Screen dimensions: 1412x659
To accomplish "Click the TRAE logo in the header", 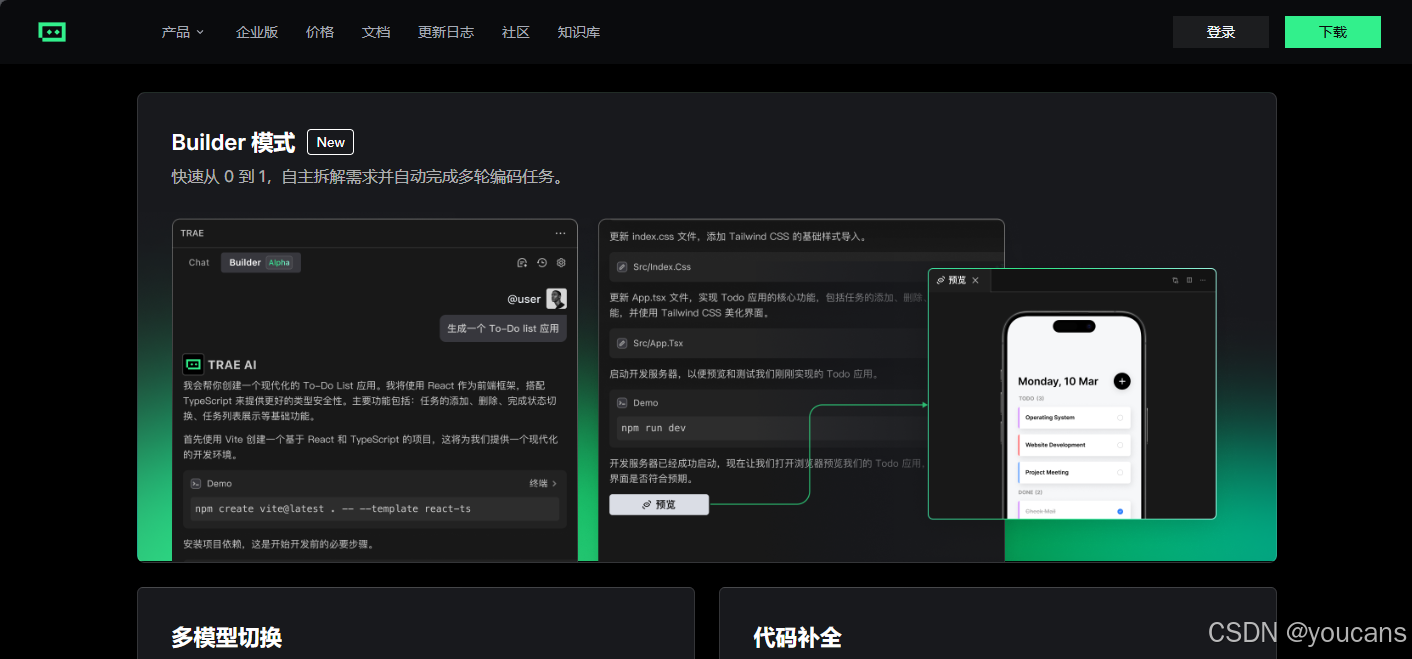I will coord(52,32).
